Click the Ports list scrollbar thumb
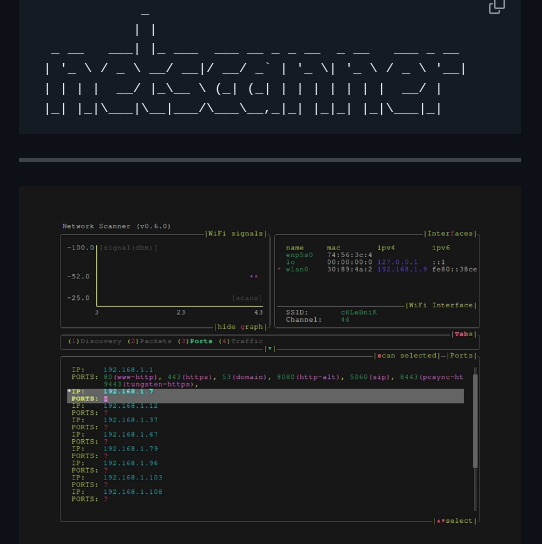 pyautogui.click(x=475, y=421)
